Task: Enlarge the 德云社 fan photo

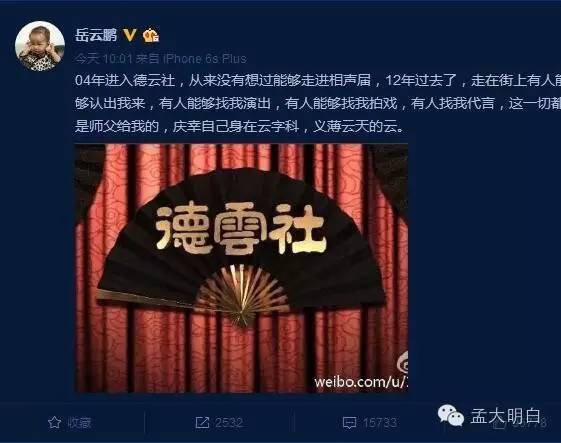Action: pyautogui.click(x=241, y=268)
